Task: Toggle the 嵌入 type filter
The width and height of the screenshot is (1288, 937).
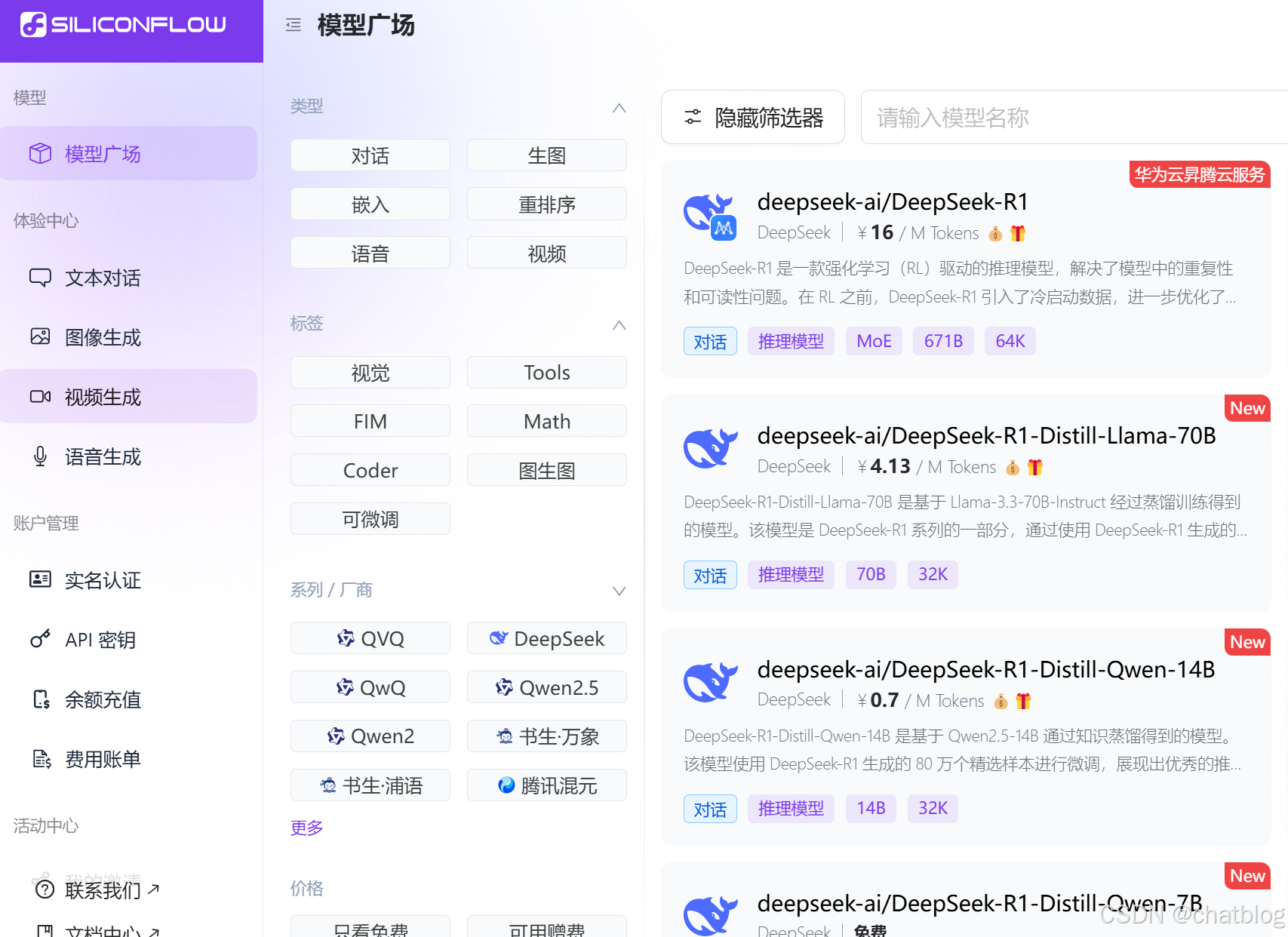Action: [x=370, y=204]
